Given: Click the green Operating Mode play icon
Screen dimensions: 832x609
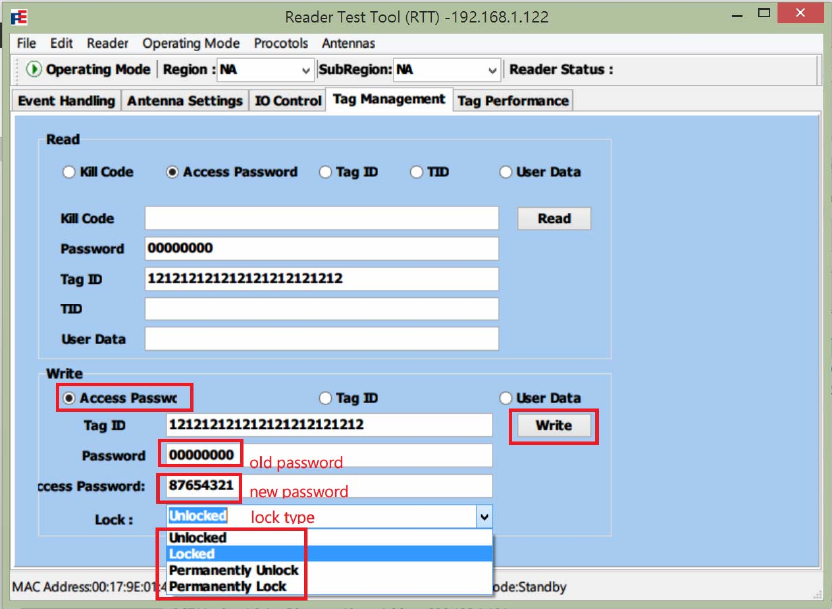Looking at the screenshot, I should tap(33, 69).
